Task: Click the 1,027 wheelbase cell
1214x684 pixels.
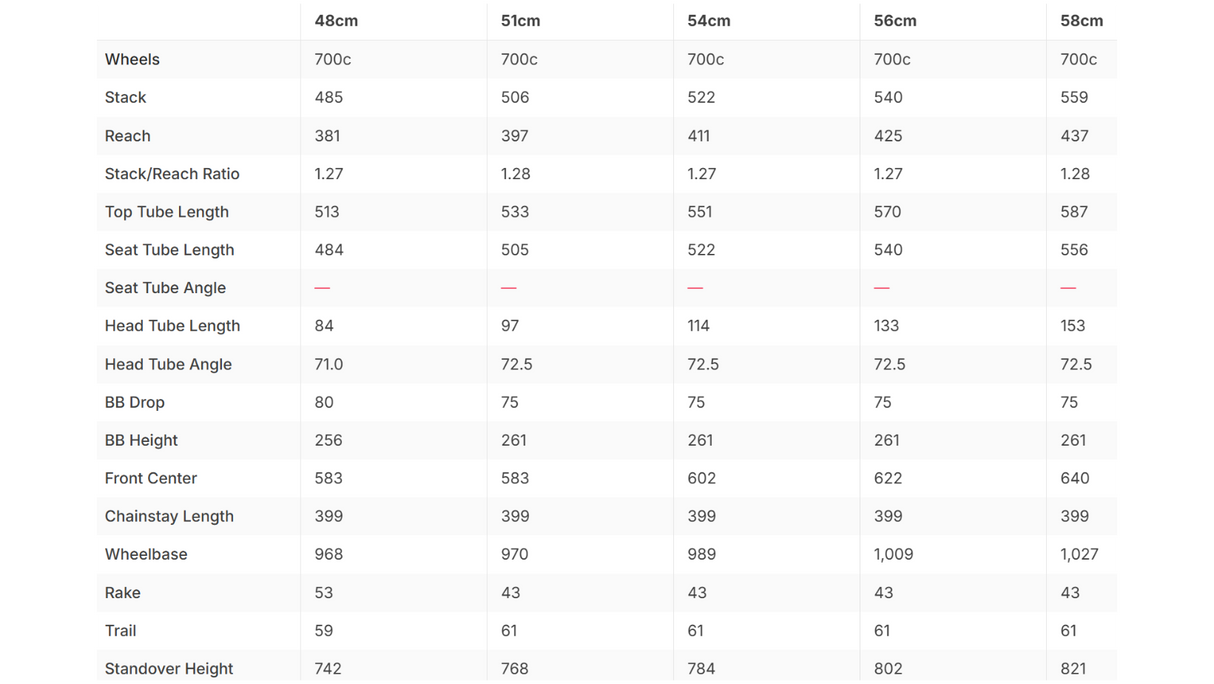Action: (1080, 554)
